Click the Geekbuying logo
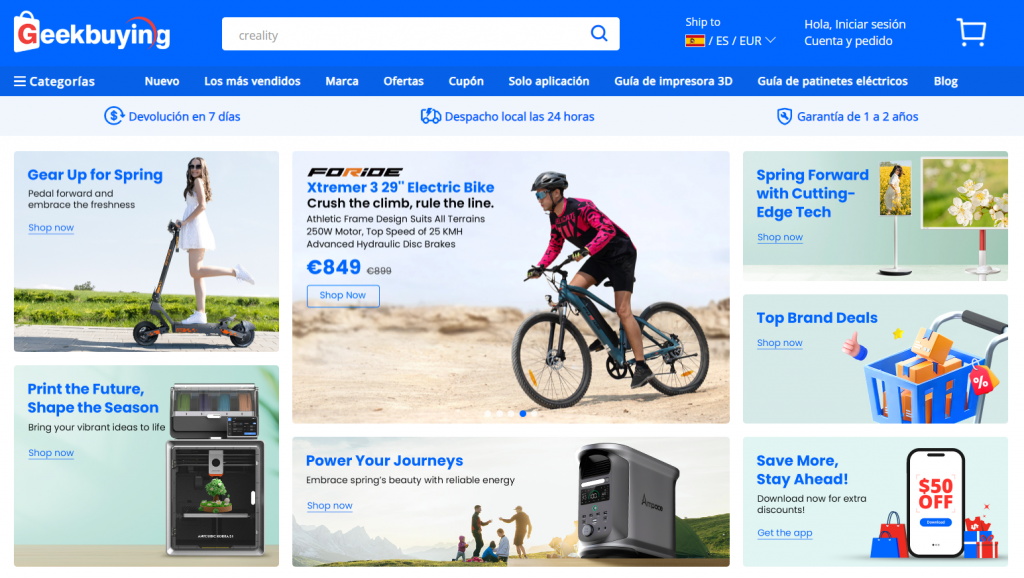 [x=92, y=34]
